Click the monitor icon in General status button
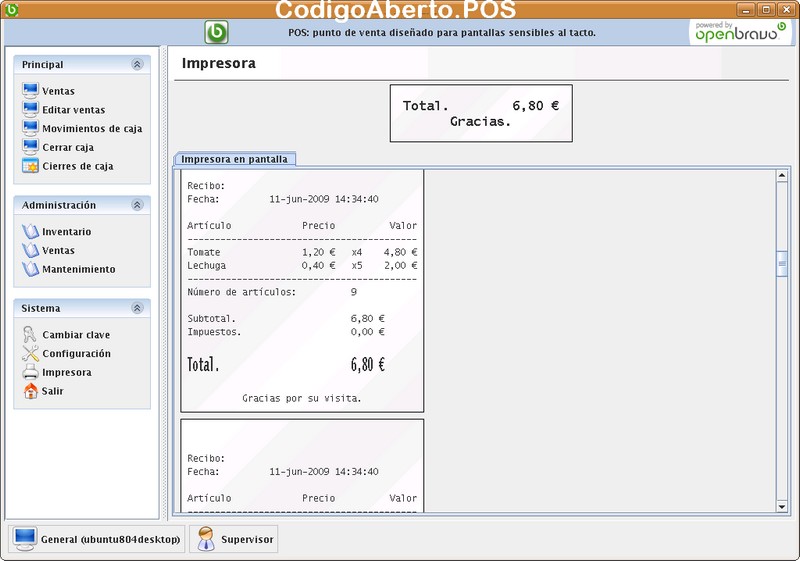This screenshot has width=800, height=561. pos(24,539)
